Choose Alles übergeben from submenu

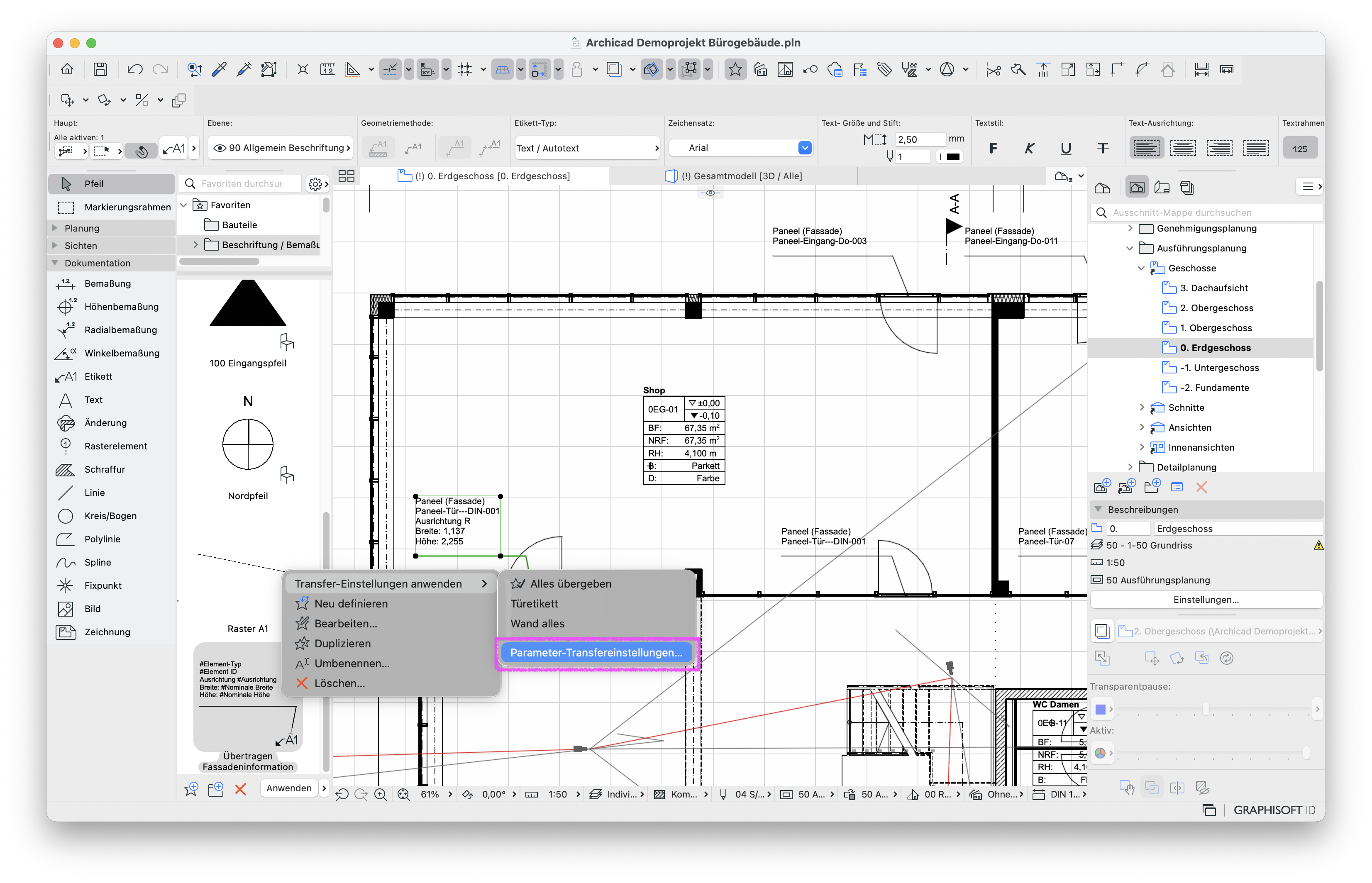tap(597, 584)
